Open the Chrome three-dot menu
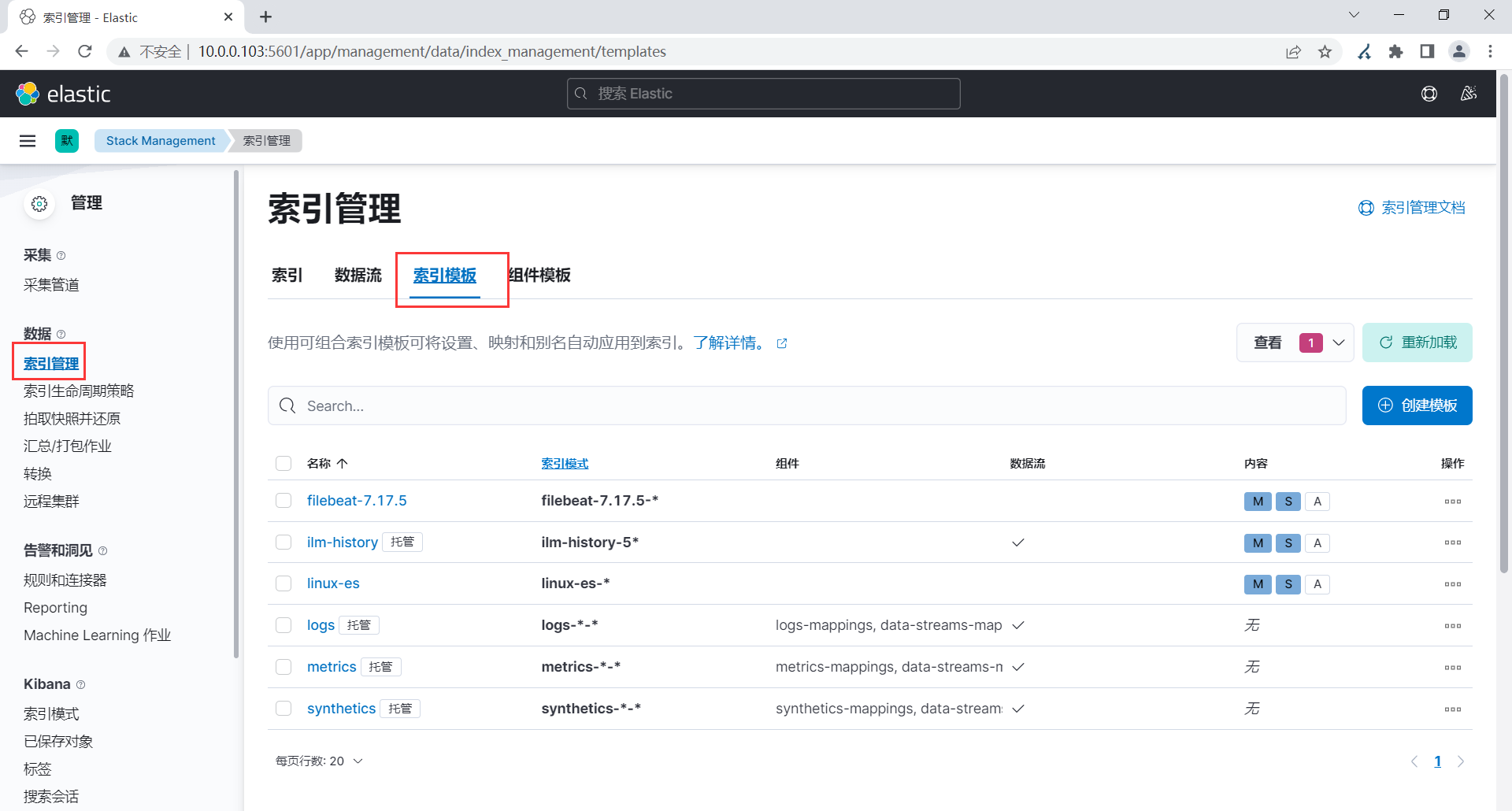Screen dimensions: 1512x811 (1490, 51)
